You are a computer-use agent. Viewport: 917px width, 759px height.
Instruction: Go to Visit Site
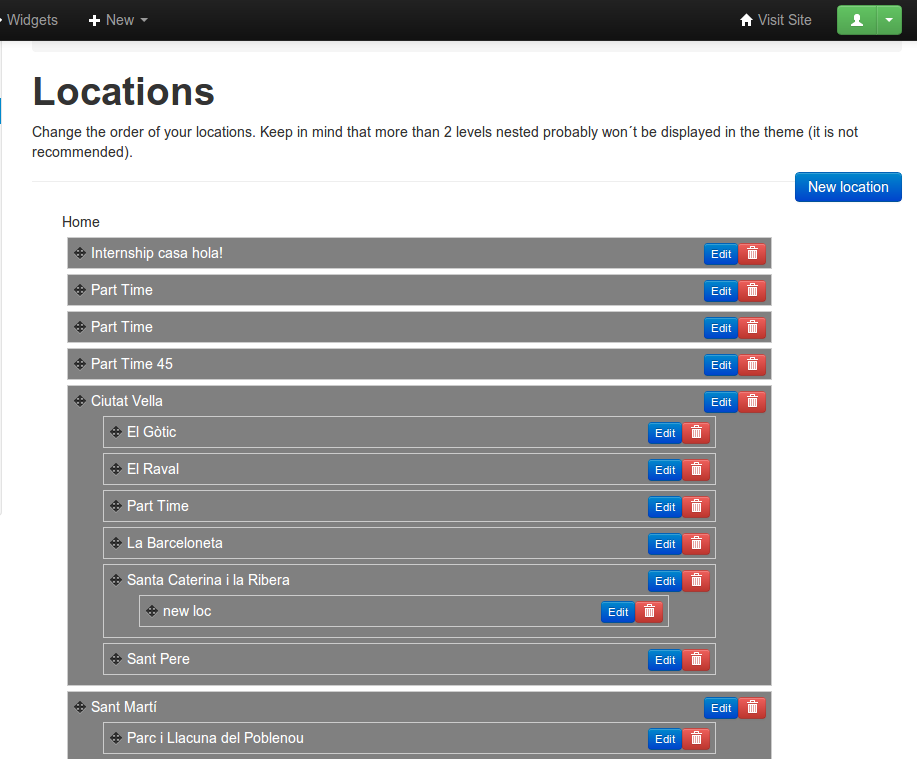click(x=775, y=20)
